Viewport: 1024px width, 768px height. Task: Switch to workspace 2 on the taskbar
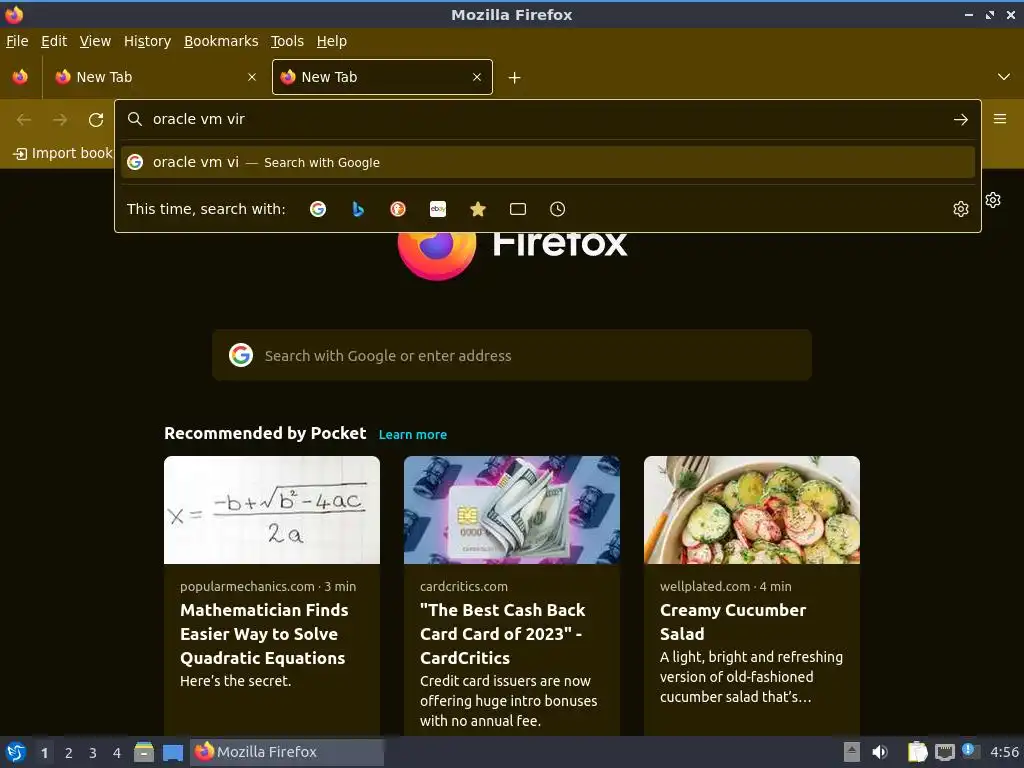[x=69, y=753]
